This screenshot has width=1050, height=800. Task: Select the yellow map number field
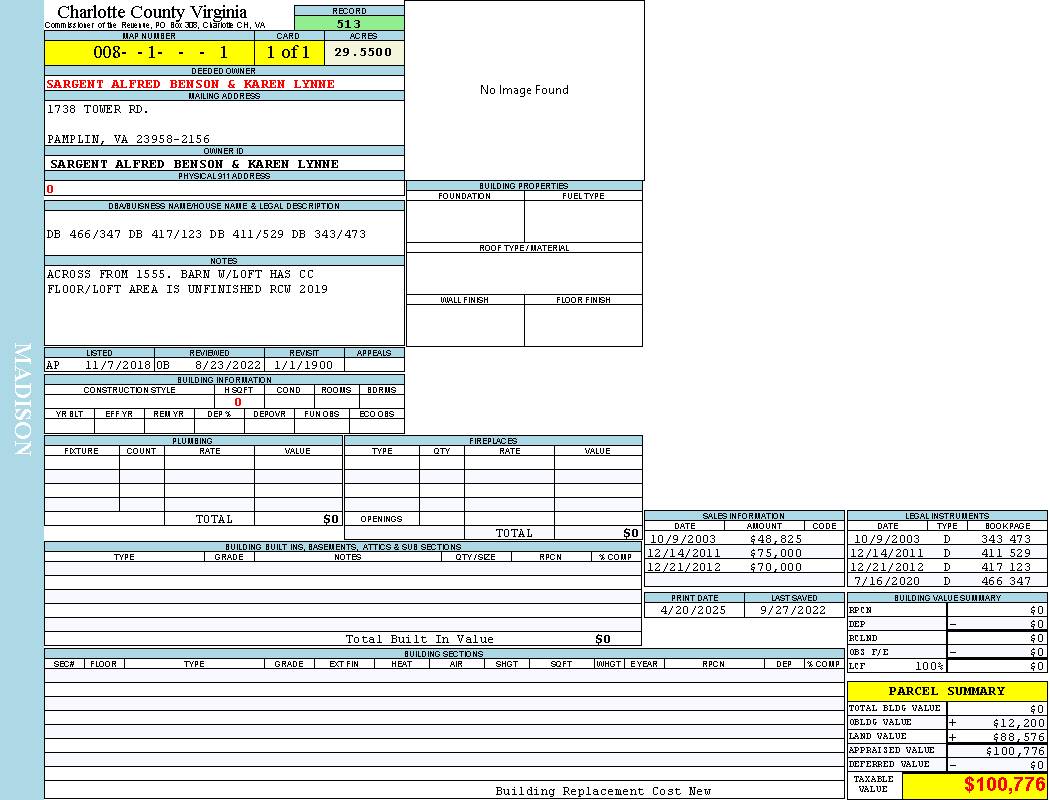tap(149, 52)
